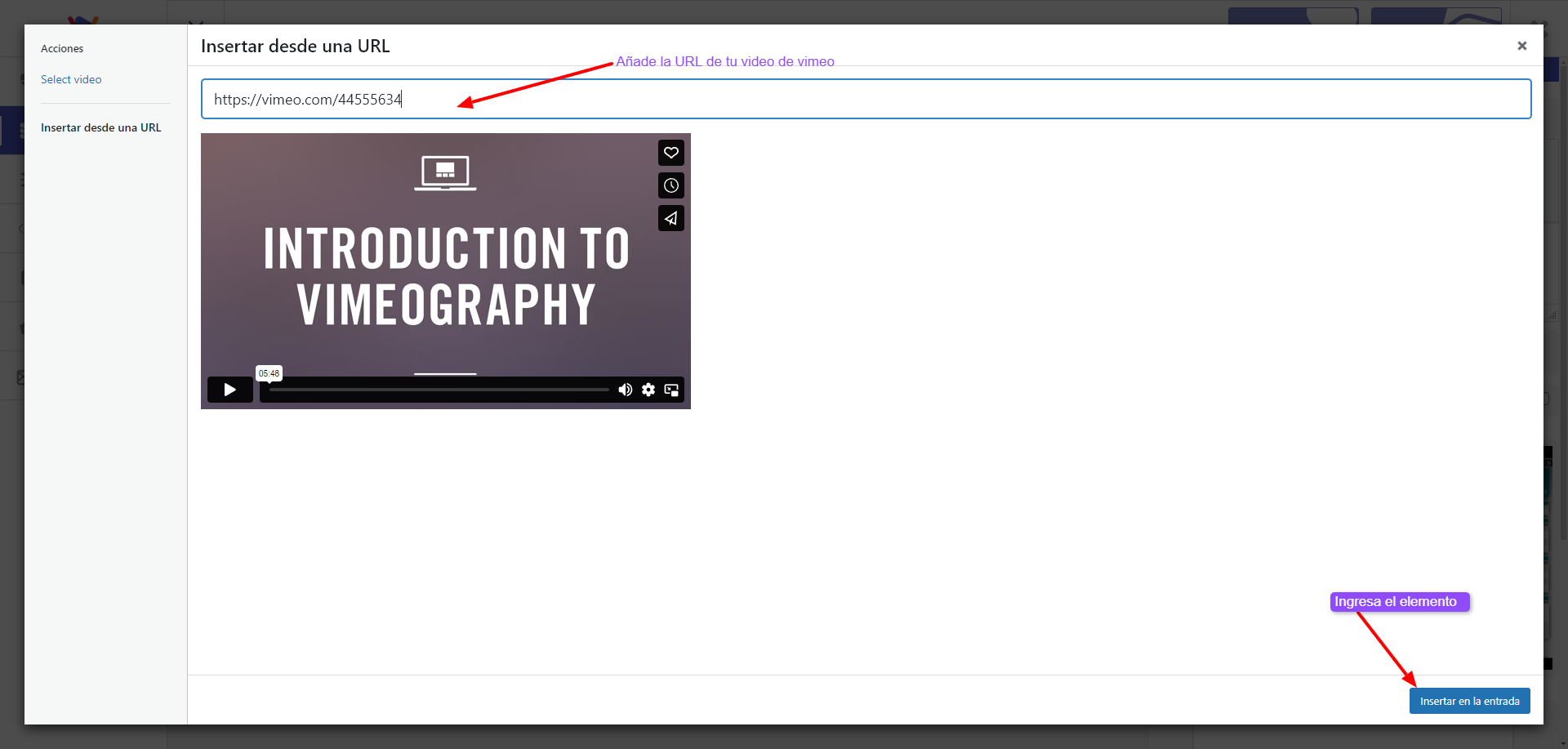Click the 05:48 duration label
Image resolution: width=1568 pixels, height=749 pixels.
pos(269,373)
